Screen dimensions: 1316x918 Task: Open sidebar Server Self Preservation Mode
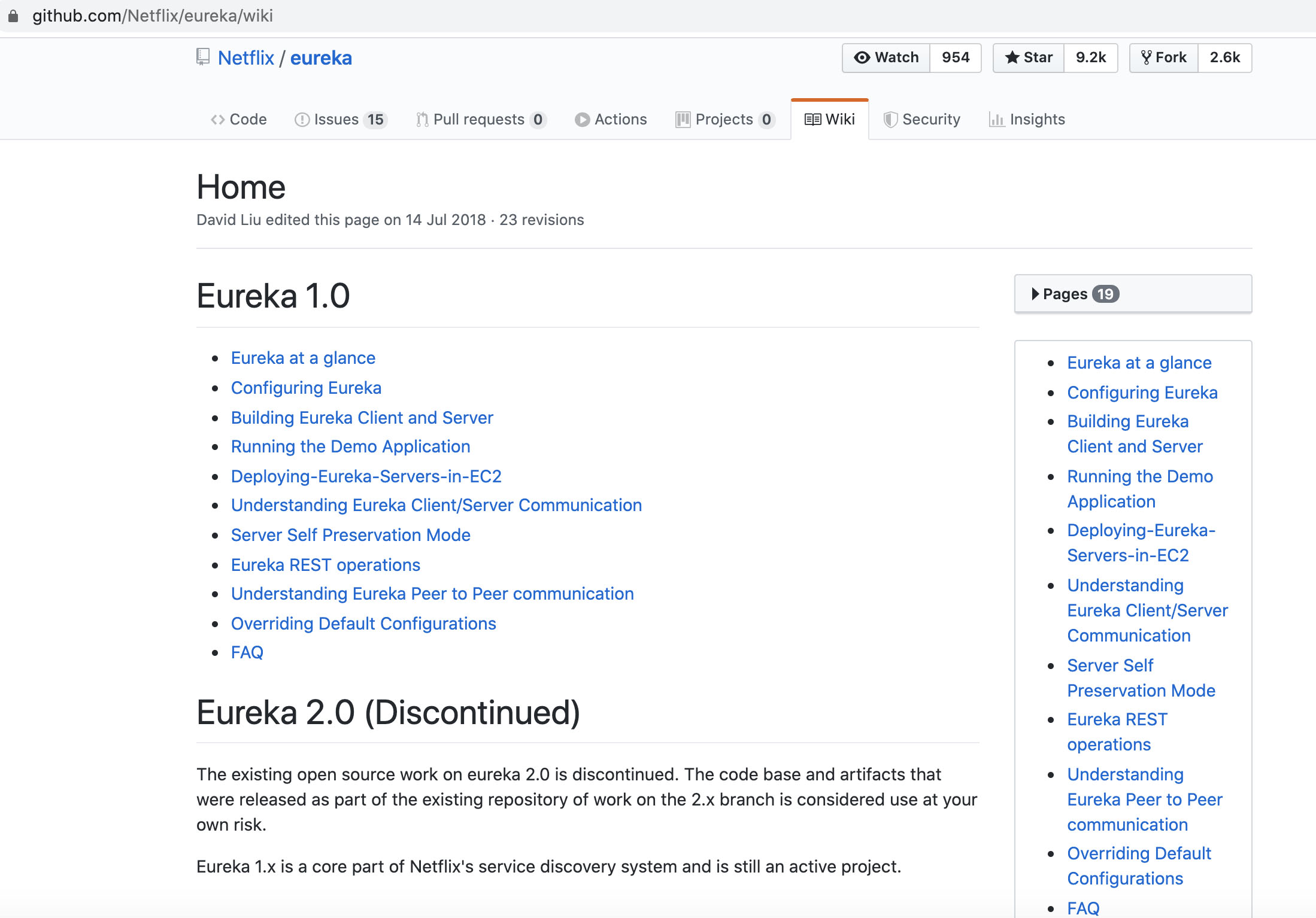point(1141,678)
